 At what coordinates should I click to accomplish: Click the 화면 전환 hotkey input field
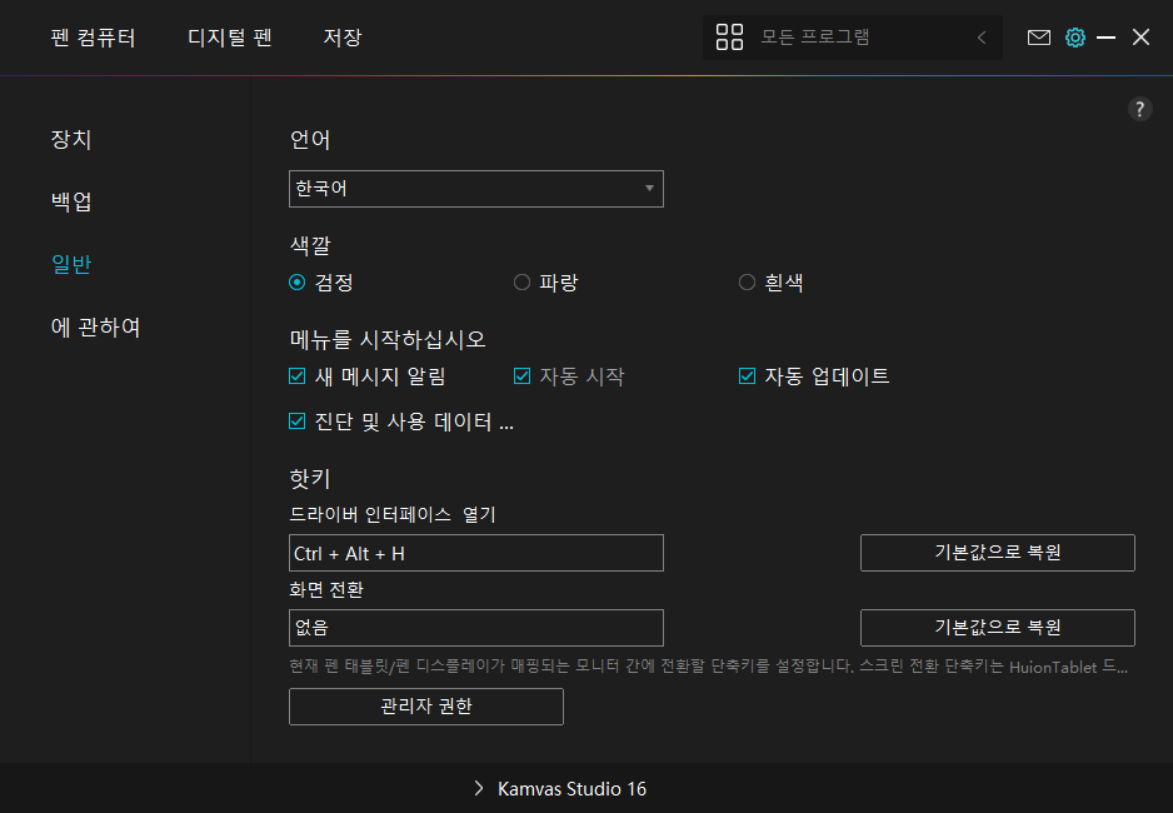[476, 628]
